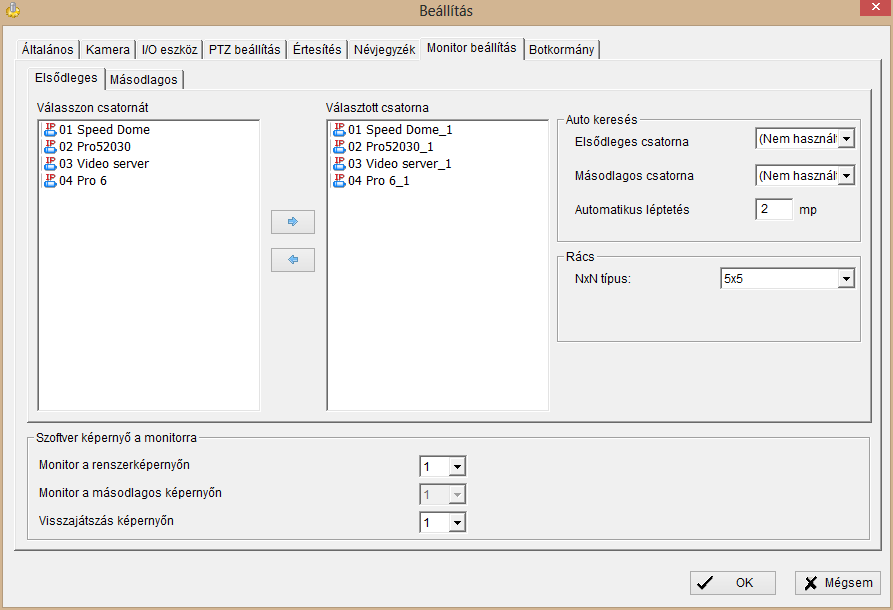Click IP icon of 01 Speed Dome_1
The image size is (893, 610).
(x=339, y=130)
